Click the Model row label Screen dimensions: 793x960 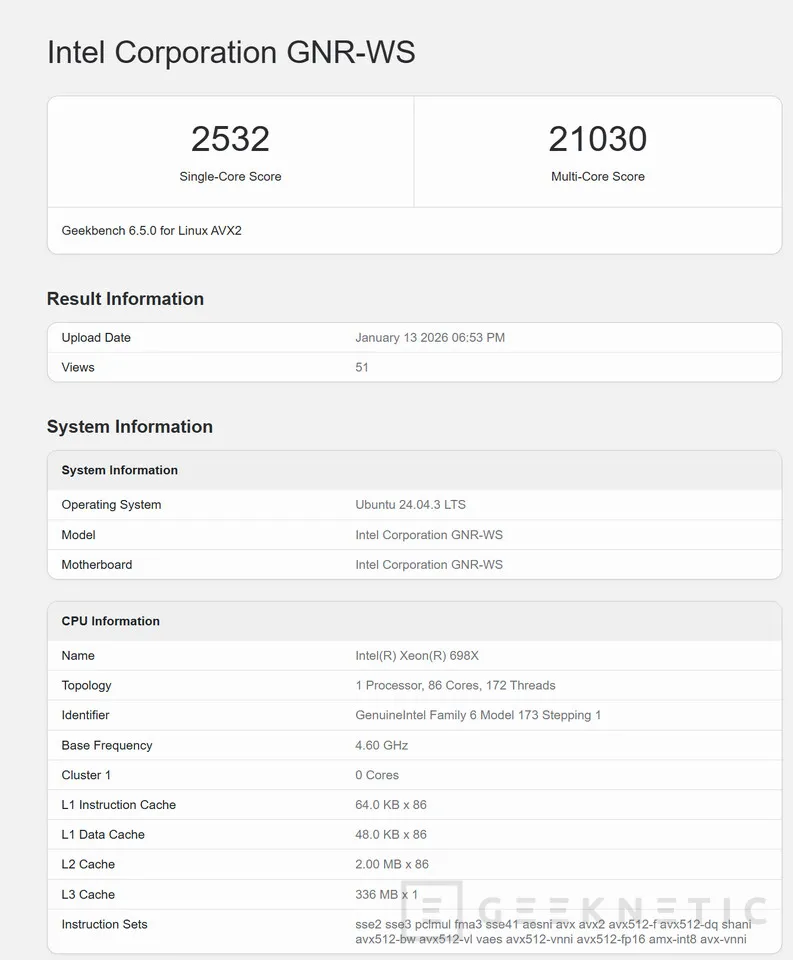click(78, 534)
